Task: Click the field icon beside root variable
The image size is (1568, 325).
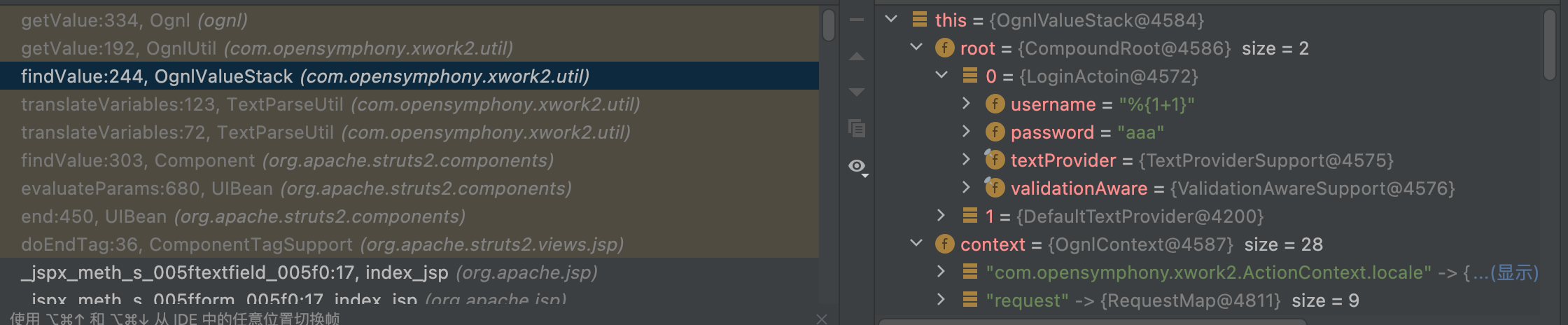Action: [x=944, y=48]
